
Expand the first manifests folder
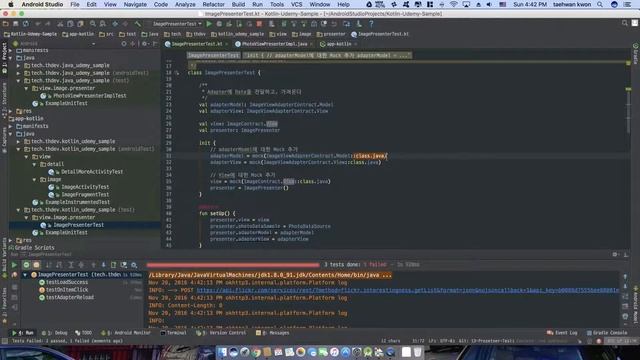[11, 50]
